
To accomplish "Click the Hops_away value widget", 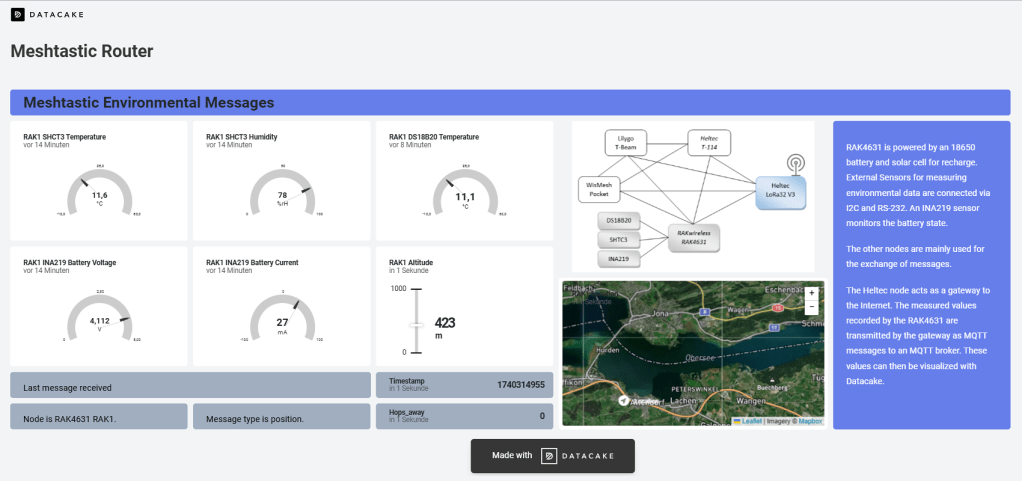I will click(463, 416).
